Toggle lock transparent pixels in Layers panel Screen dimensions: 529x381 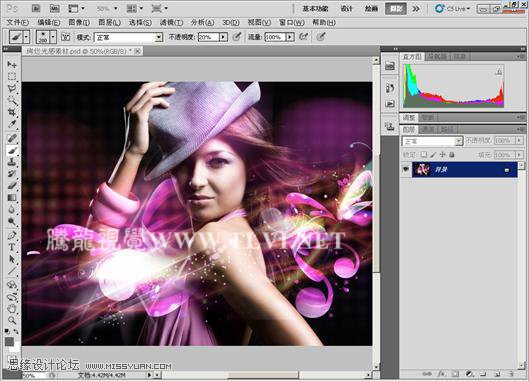(424, 155)
